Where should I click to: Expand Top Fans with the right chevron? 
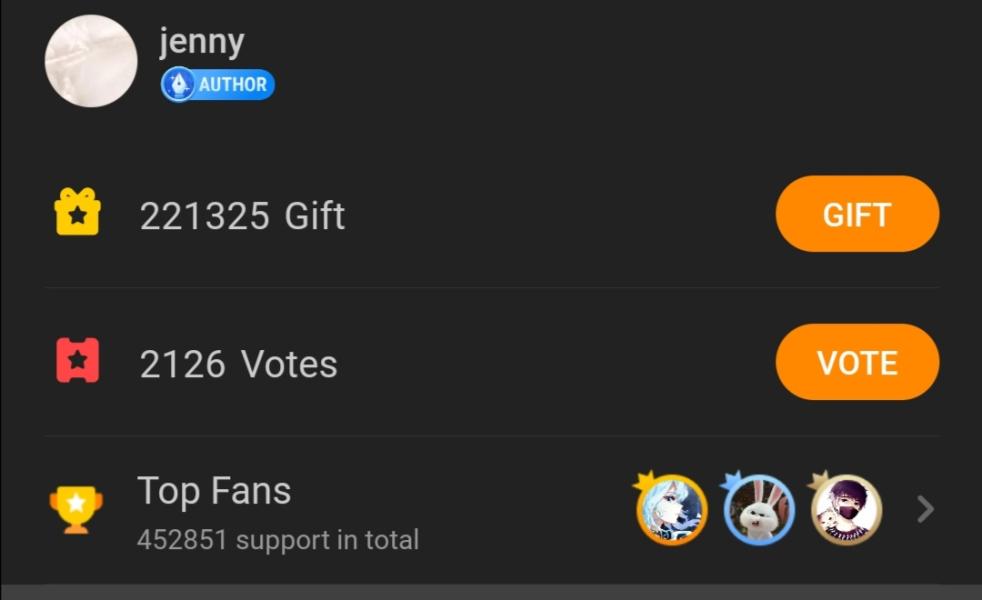click(925, 510)
